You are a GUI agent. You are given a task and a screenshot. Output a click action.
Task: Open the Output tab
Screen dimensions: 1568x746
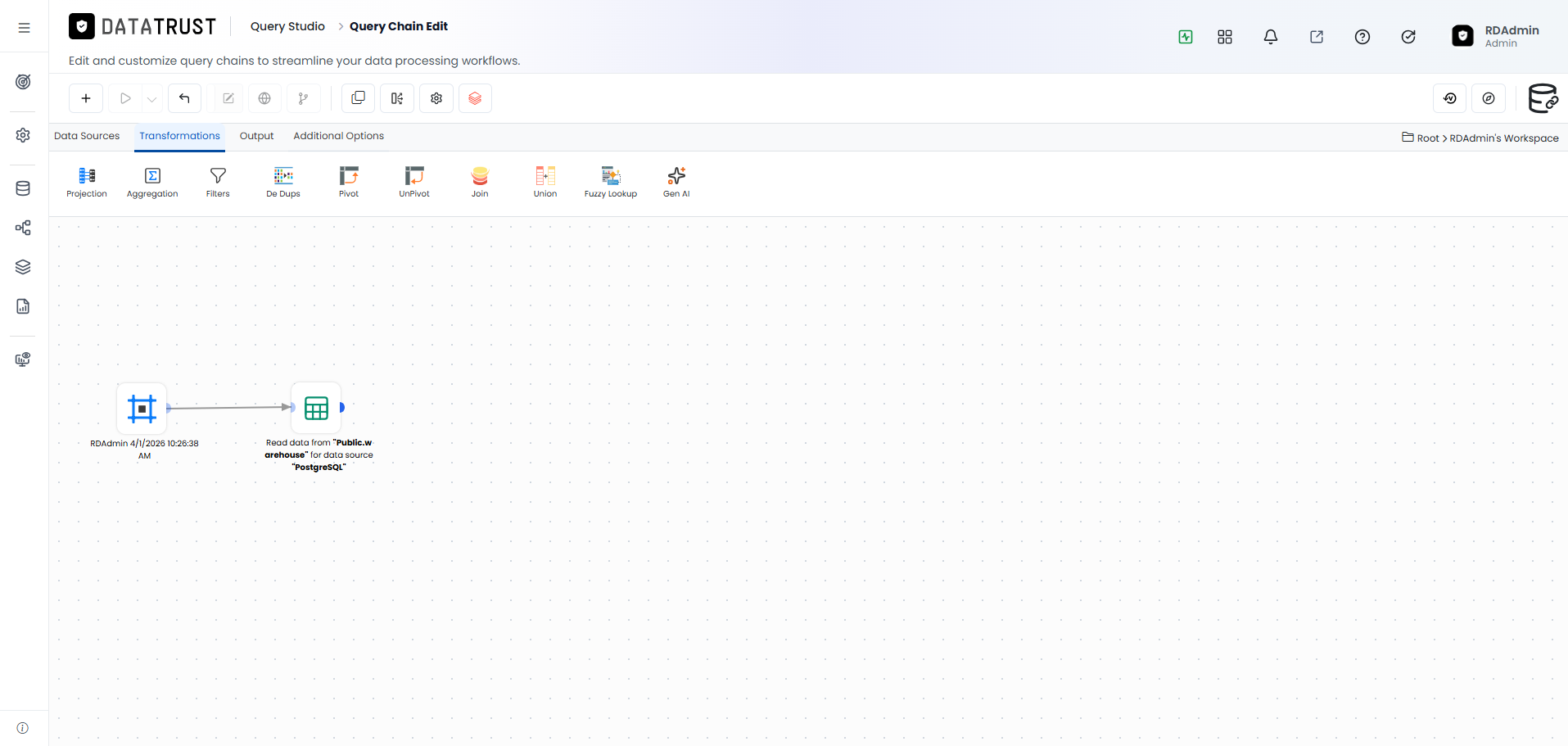(x=256, y=136)
